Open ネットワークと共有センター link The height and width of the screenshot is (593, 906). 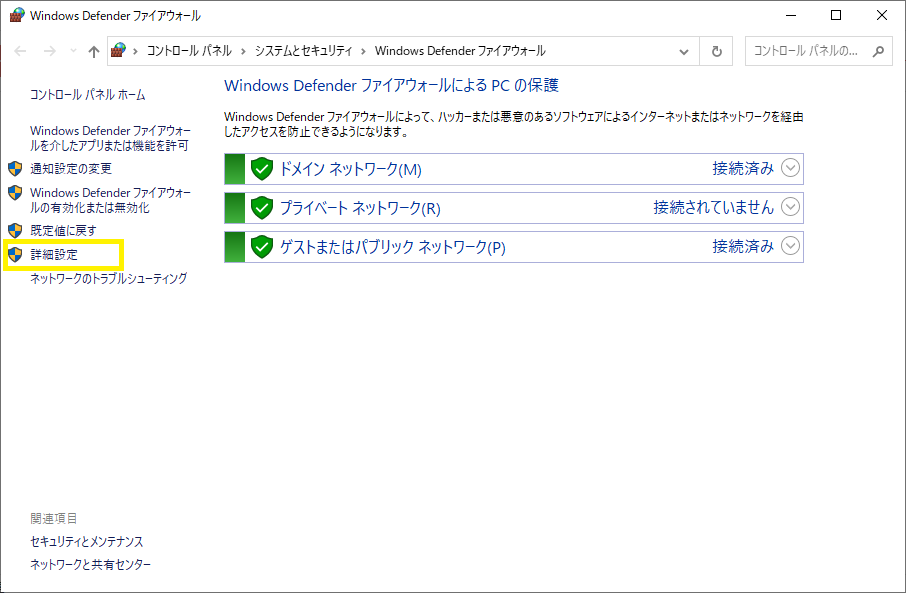pos(91,565)
